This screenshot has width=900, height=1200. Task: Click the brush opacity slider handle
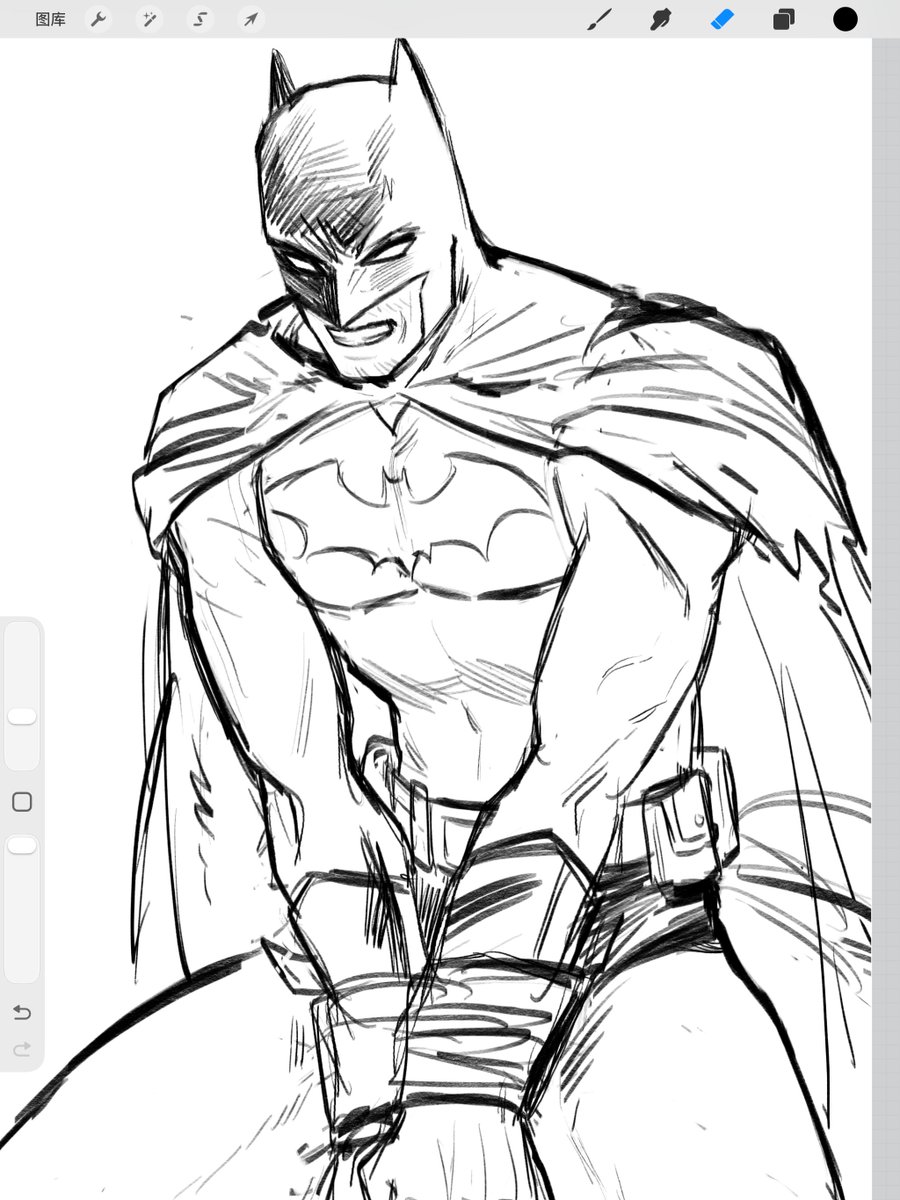(22, 846)
